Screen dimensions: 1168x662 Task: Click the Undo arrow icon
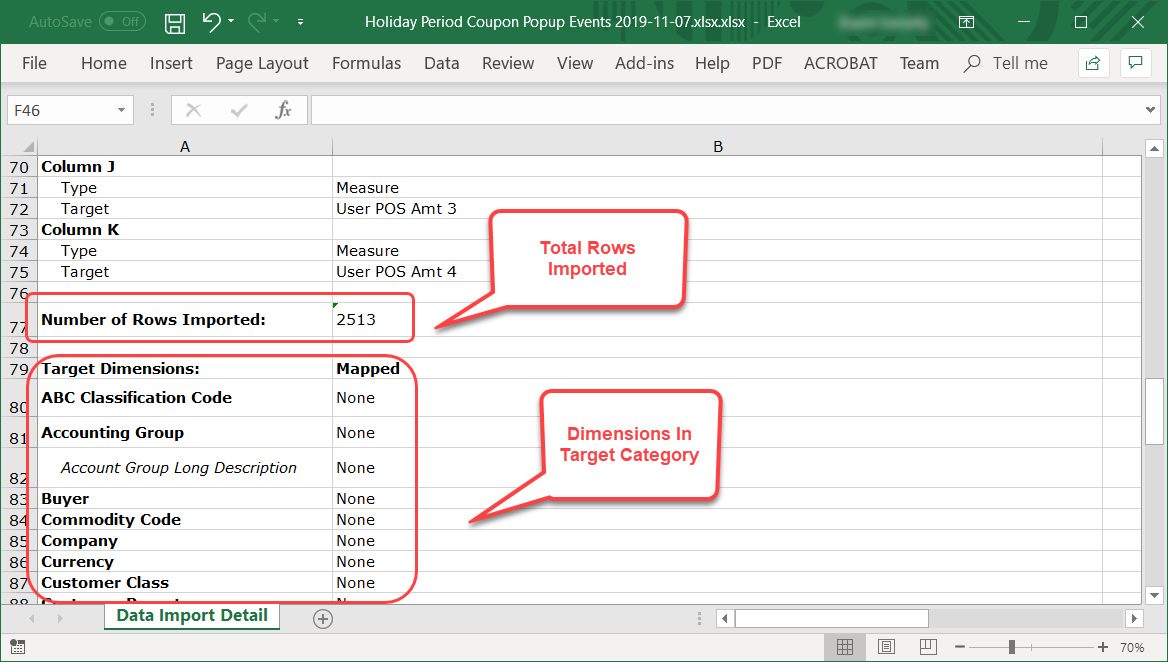211,21
